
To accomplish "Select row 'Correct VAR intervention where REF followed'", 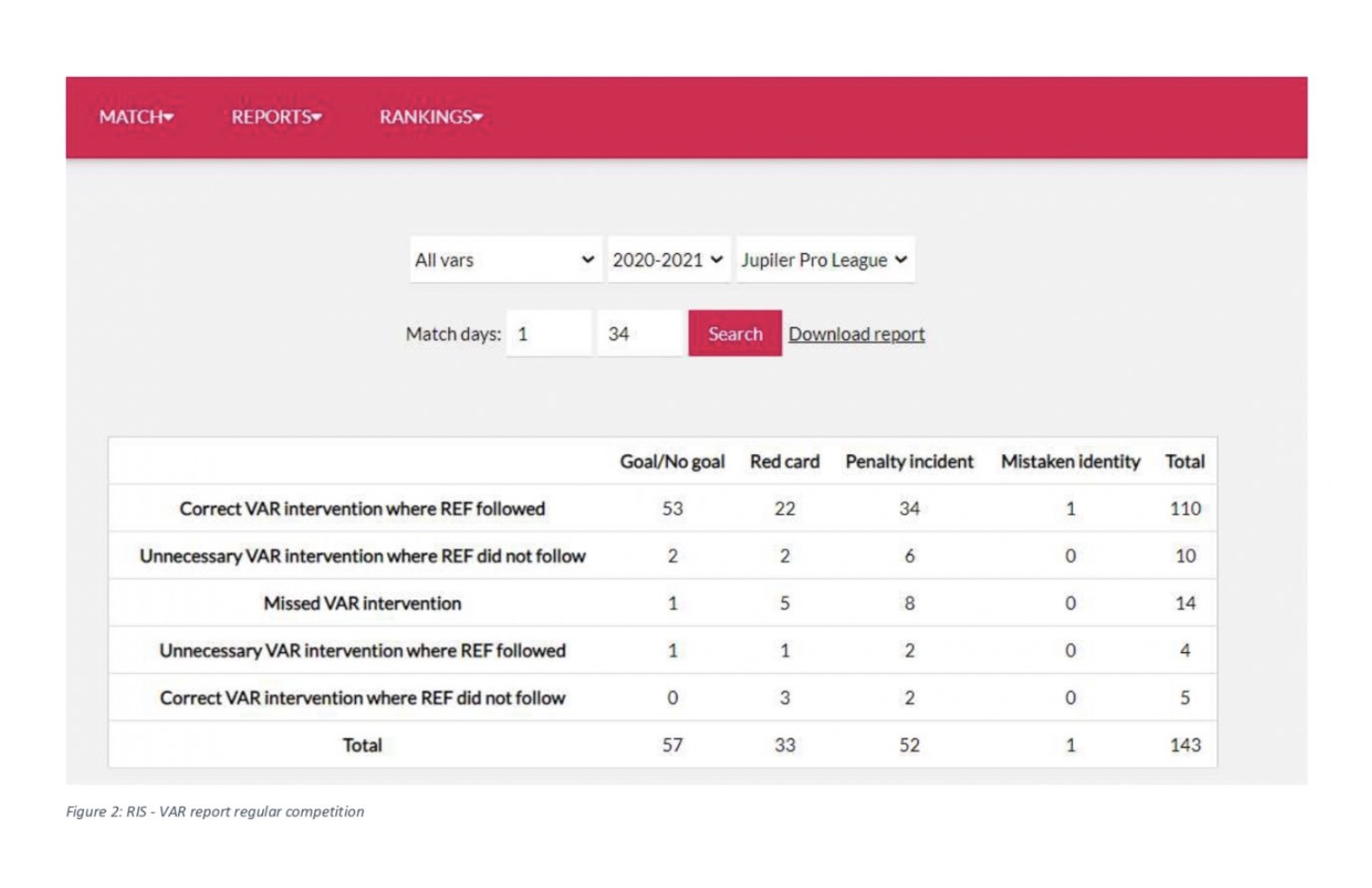I will coord(663,508).
